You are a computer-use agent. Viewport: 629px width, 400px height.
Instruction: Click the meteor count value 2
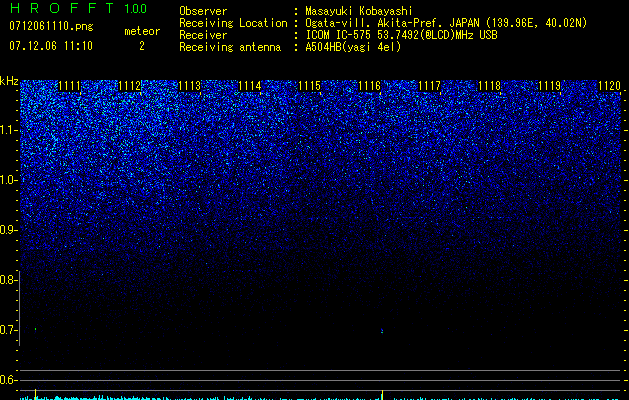142,46
